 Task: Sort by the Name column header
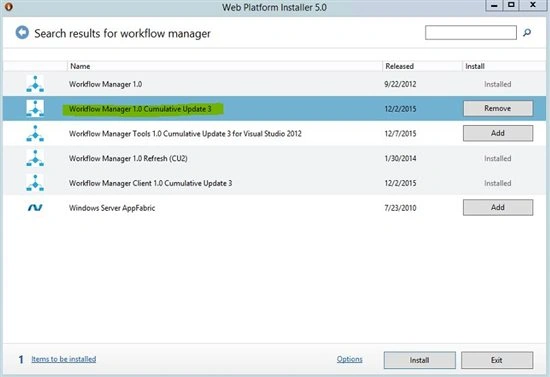[224, 66]
